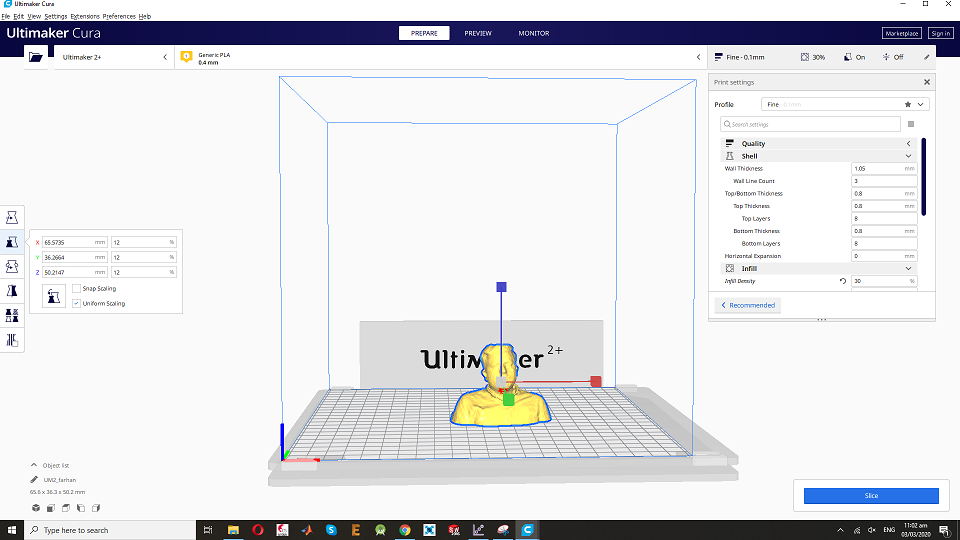Viewport: 960px width, 540px height.
Task: Click the Generic PLA material extruder icon
Action: point(187,57)
